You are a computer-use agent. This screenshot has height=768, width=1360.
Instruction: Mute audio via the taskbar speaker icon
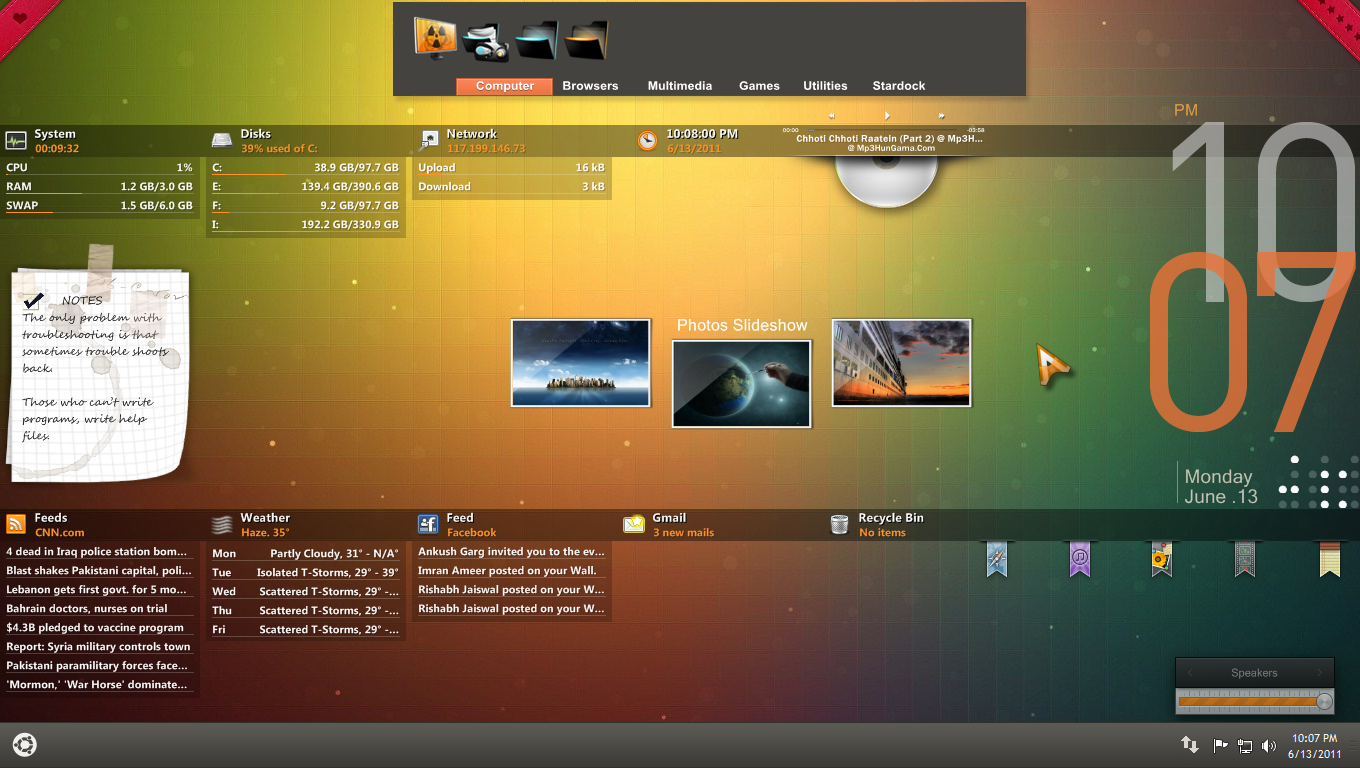(x=1269, y=745)
